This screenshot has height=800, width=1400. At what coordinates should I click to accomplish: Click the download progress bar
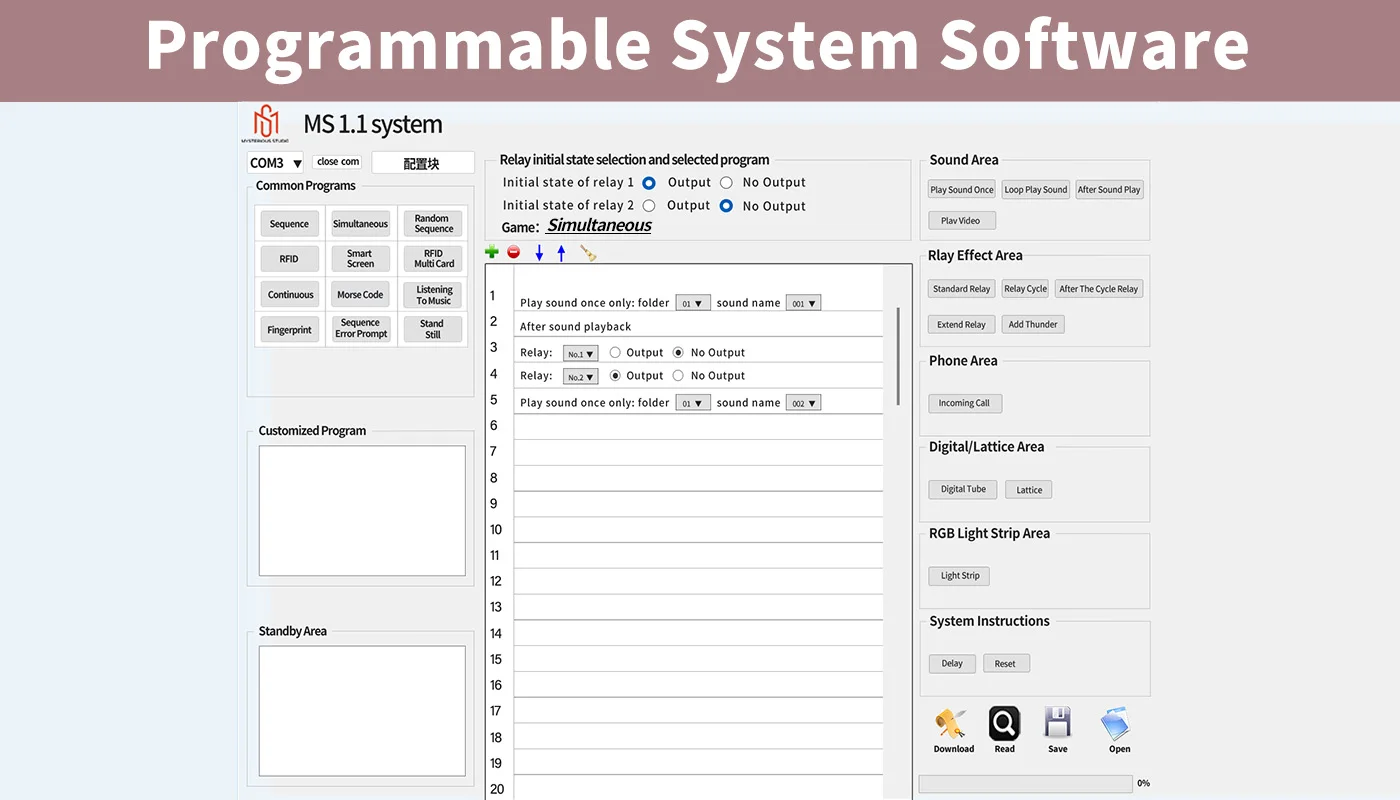(x=1025, y=784)
